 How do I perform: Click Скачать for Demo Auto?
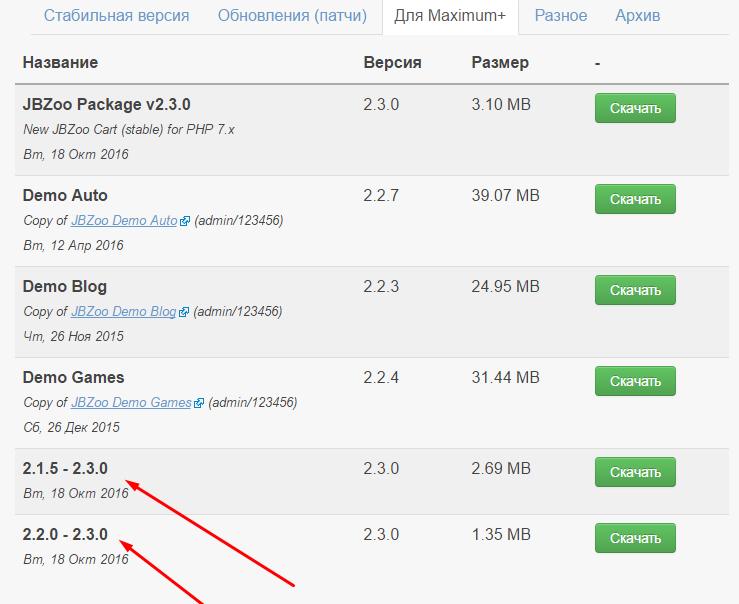click(x=635, y=199)
